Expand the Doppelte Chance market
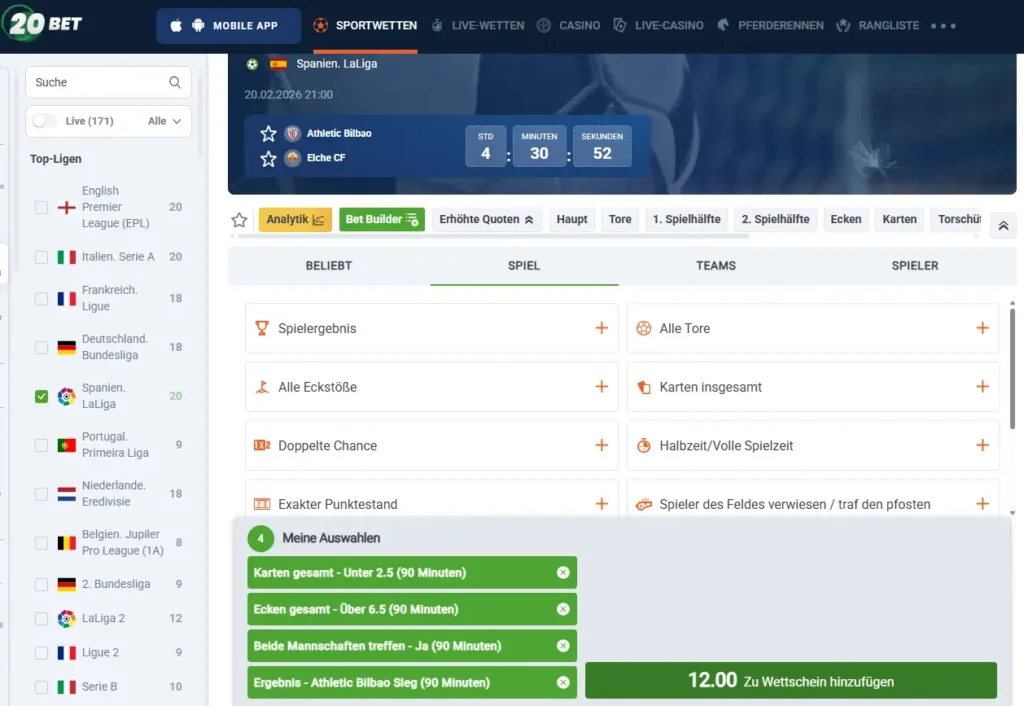This screenshot has width=1024, height=706. [601, 445]
